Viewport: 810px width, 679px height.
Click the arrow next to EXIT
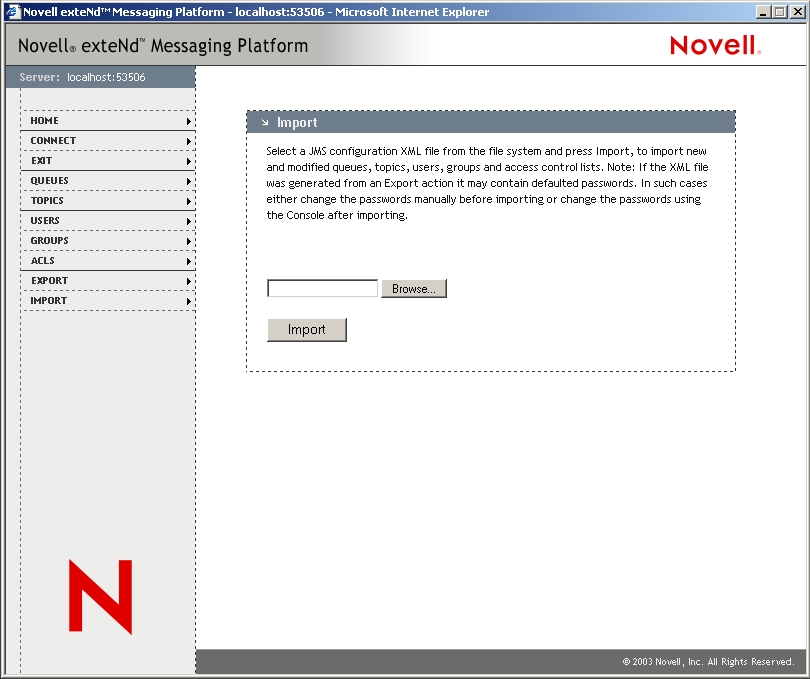point(189,161)
